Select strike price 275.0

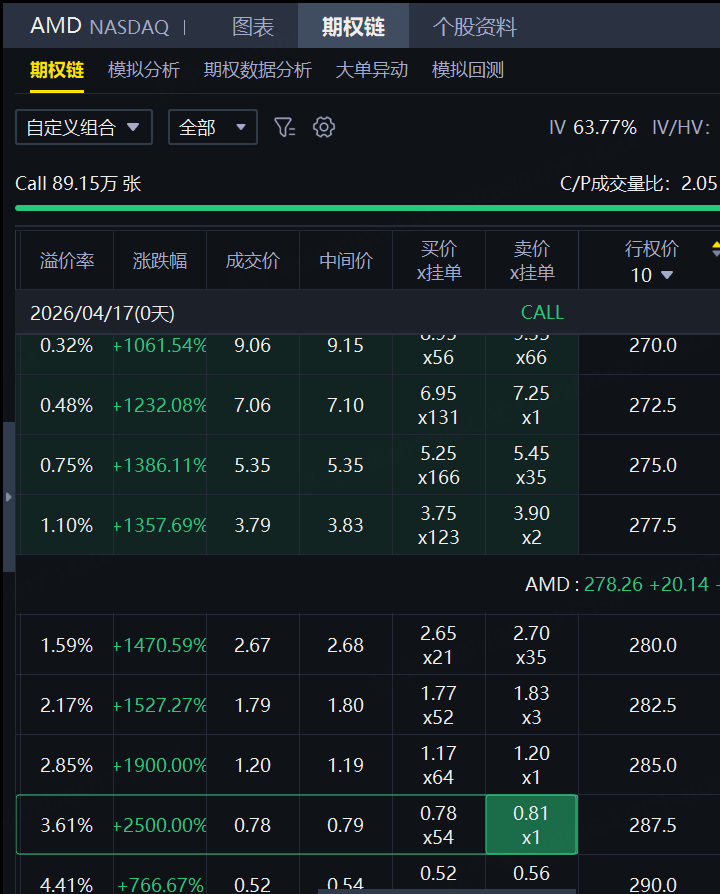coord(653,465)
